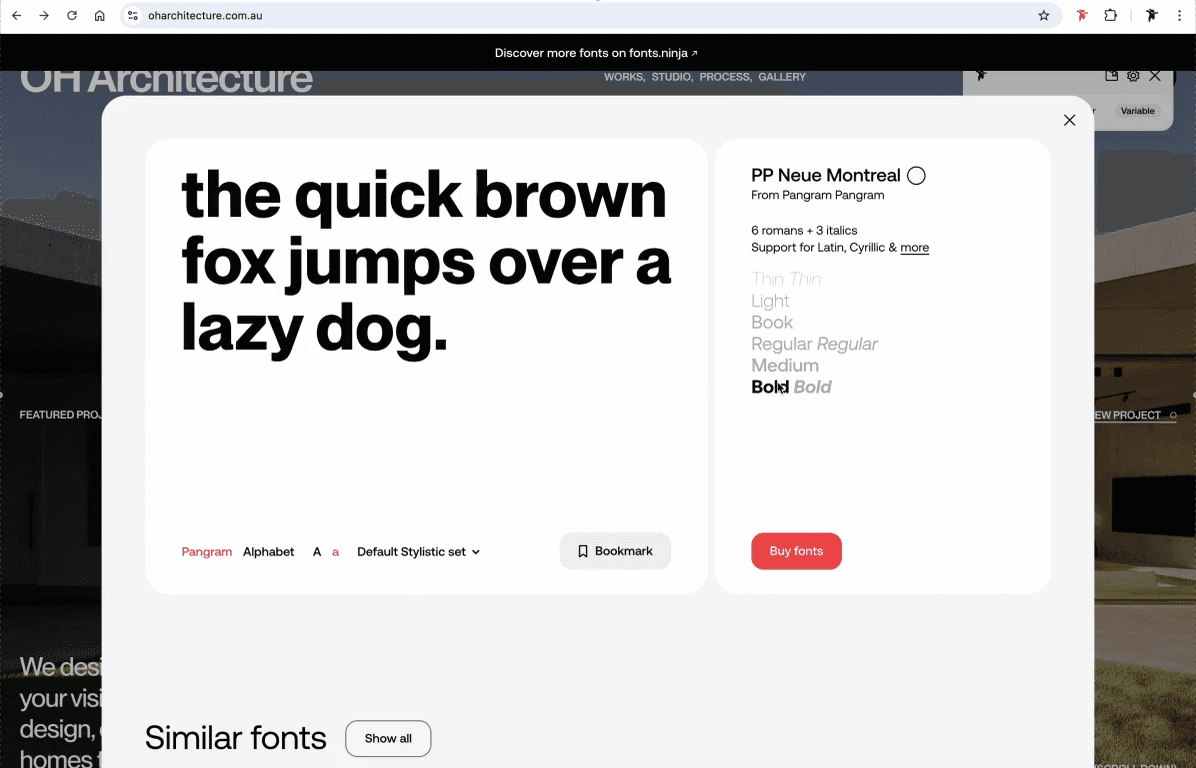Close the font details modal
1196x768 pixels.
(1069, 120)
